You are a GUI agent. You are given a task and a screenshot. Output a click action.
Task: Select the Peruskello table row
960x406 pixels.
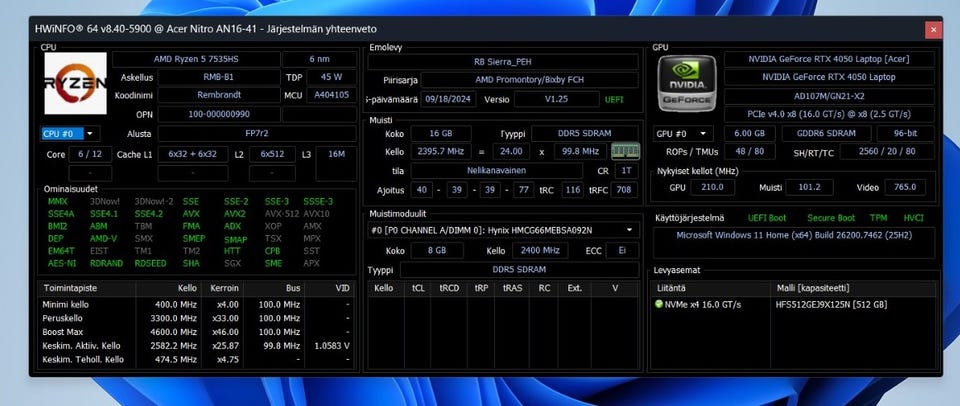[x=196, y=318]
